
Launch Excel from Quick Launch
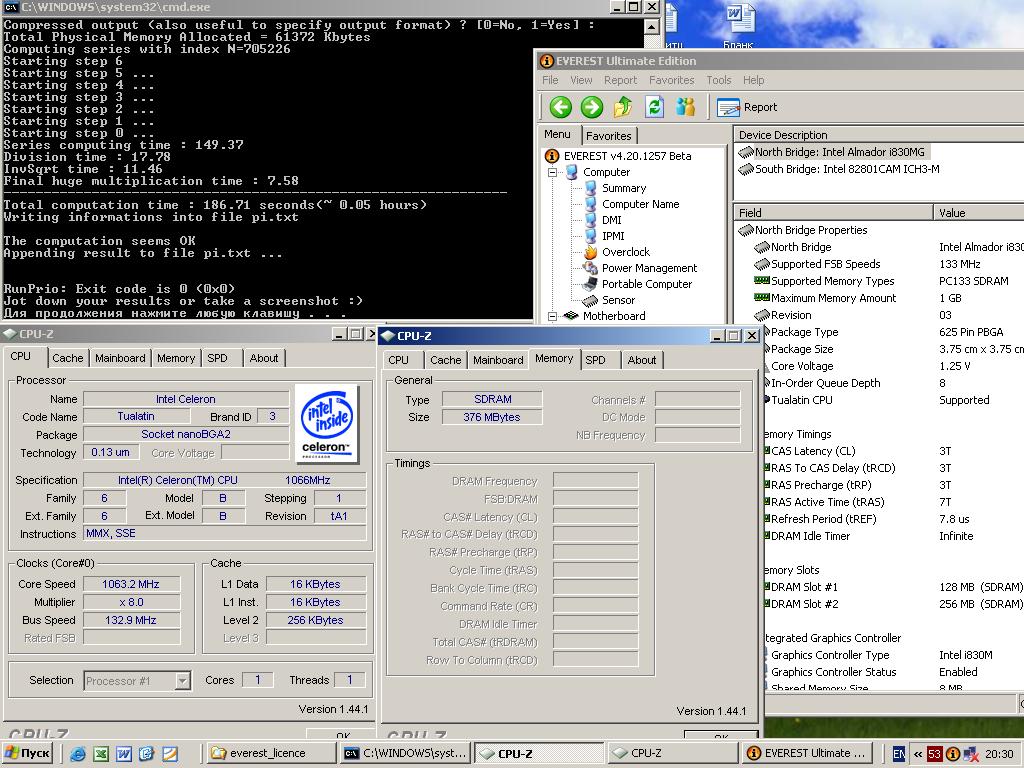pos(101,754)
